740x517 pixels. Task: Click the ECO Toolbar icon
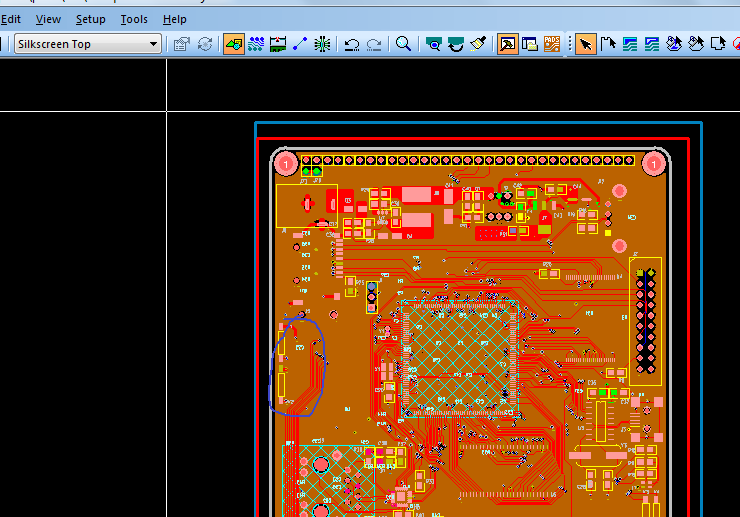pyautogui.click(x=300, y=44)
